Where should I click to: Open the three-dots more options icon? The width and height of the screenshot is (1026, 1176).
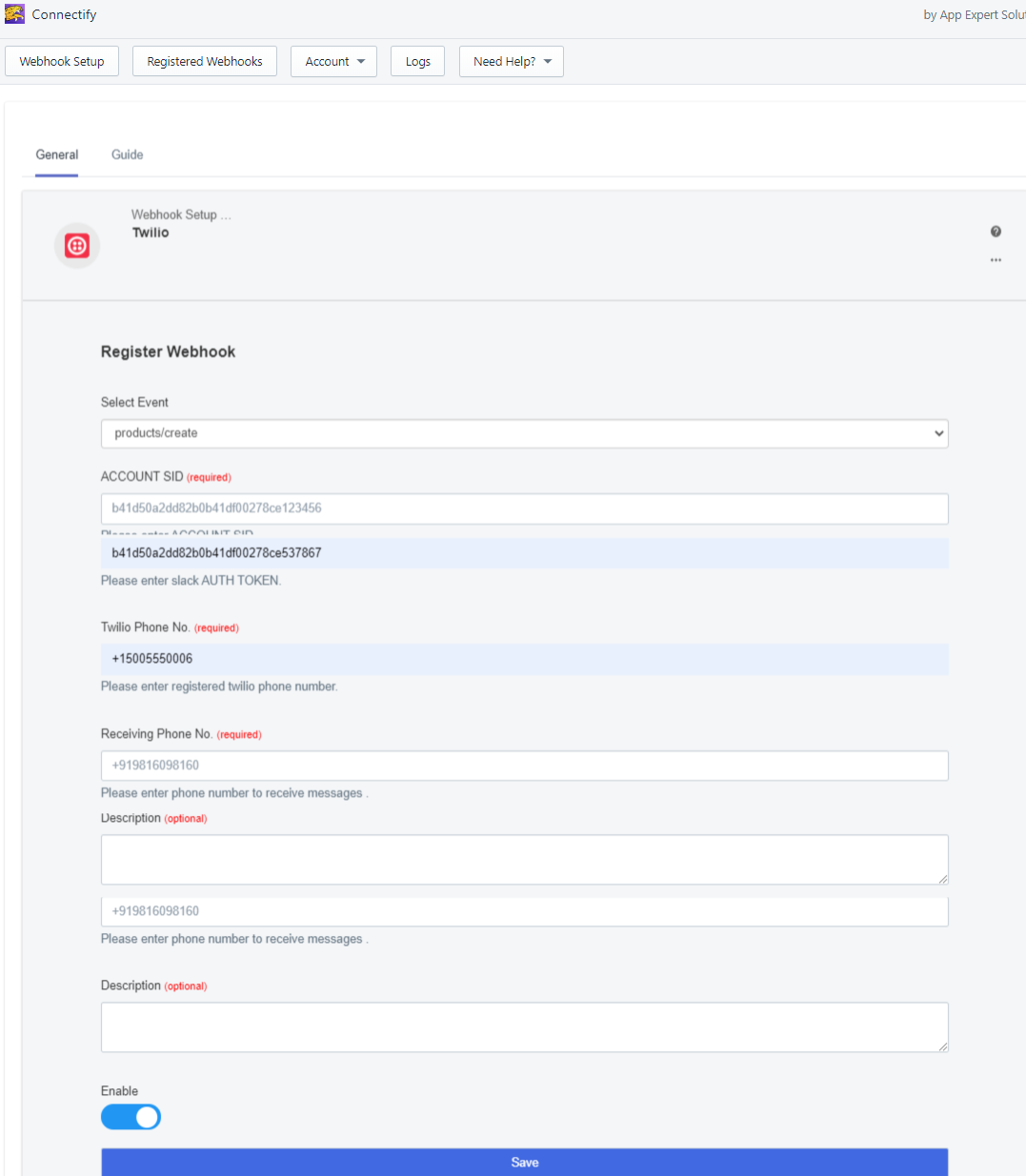tap(996, 260)
